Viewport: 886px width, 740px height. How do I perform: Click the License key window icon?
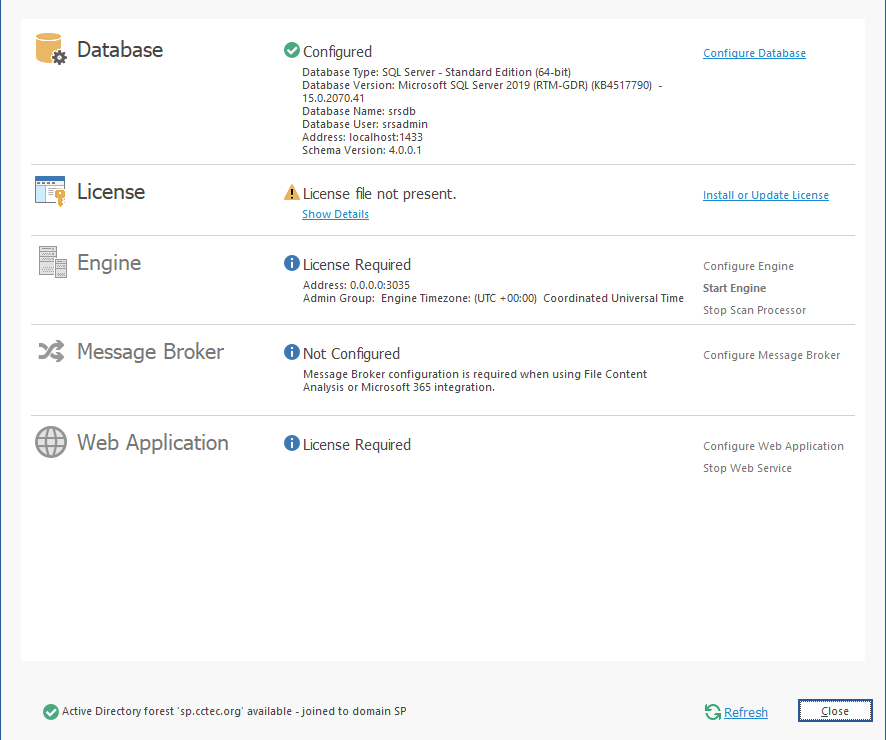click(x=50, y=191)
